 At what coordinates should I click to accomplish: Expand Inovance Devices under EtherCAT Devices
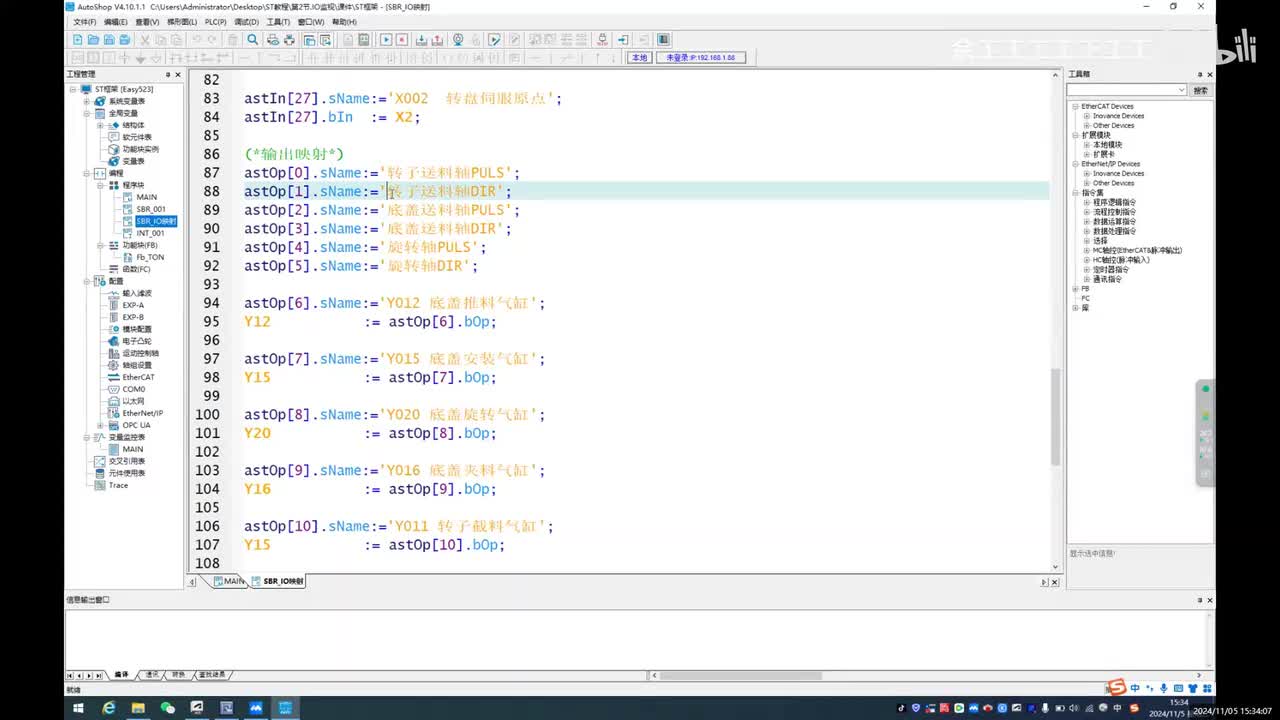click(x=1086, y=116)
